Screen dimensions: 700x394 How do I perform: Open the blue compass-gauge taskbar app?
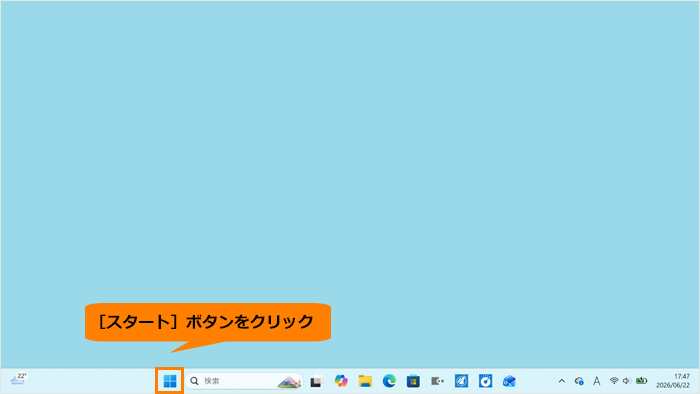pos(462,381)
